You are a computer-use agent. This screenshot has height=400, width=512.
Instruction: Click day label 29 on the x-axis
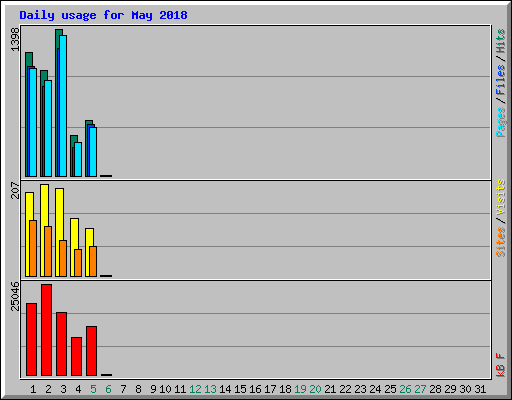[x=450, y=389]
